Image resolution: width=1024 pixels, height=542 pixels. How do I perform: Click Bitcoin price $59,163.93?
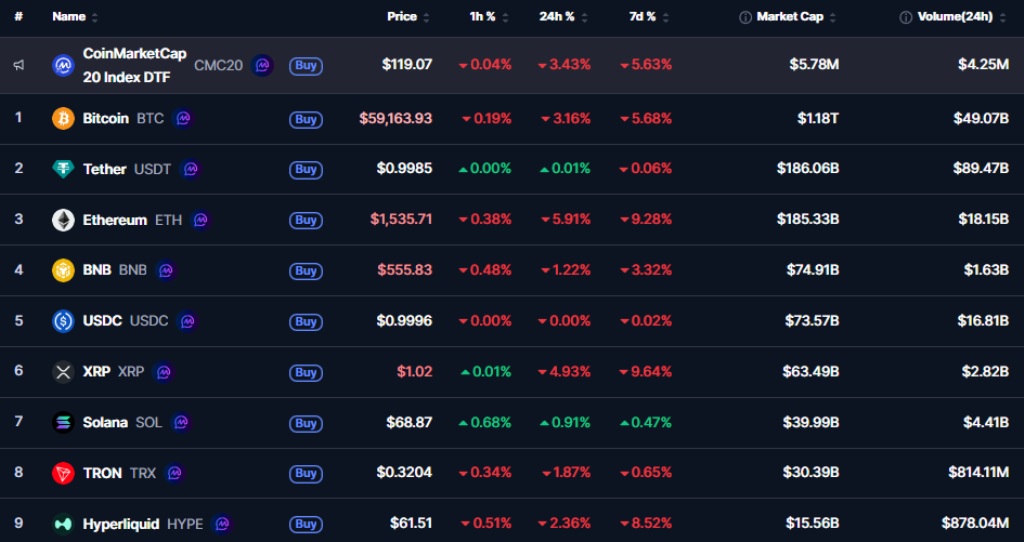coord(396,119)
